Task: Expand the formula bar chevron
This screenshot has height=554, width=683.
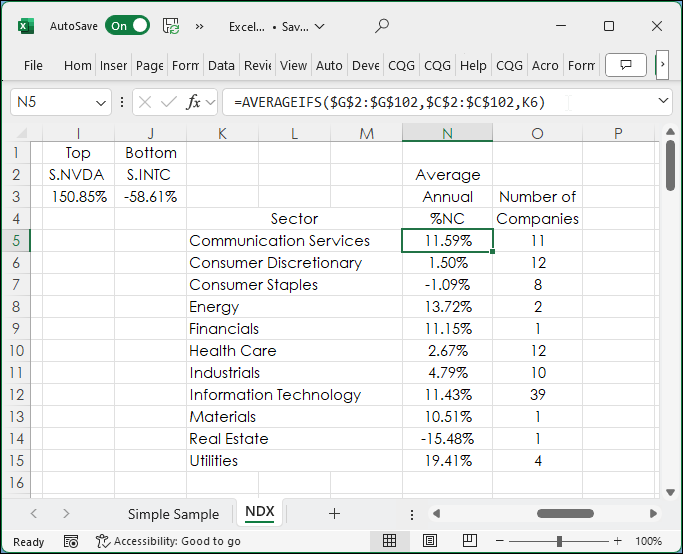Action: [663, 101]
